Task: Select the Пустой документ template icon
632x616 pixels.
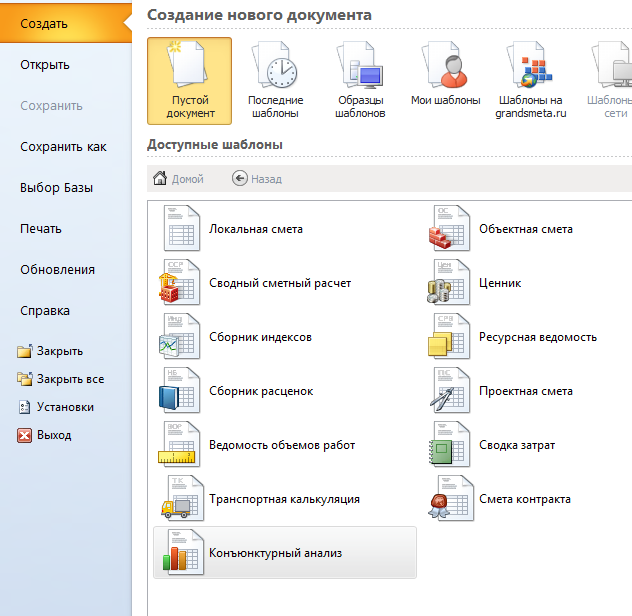Action: [x=188, y=65]
